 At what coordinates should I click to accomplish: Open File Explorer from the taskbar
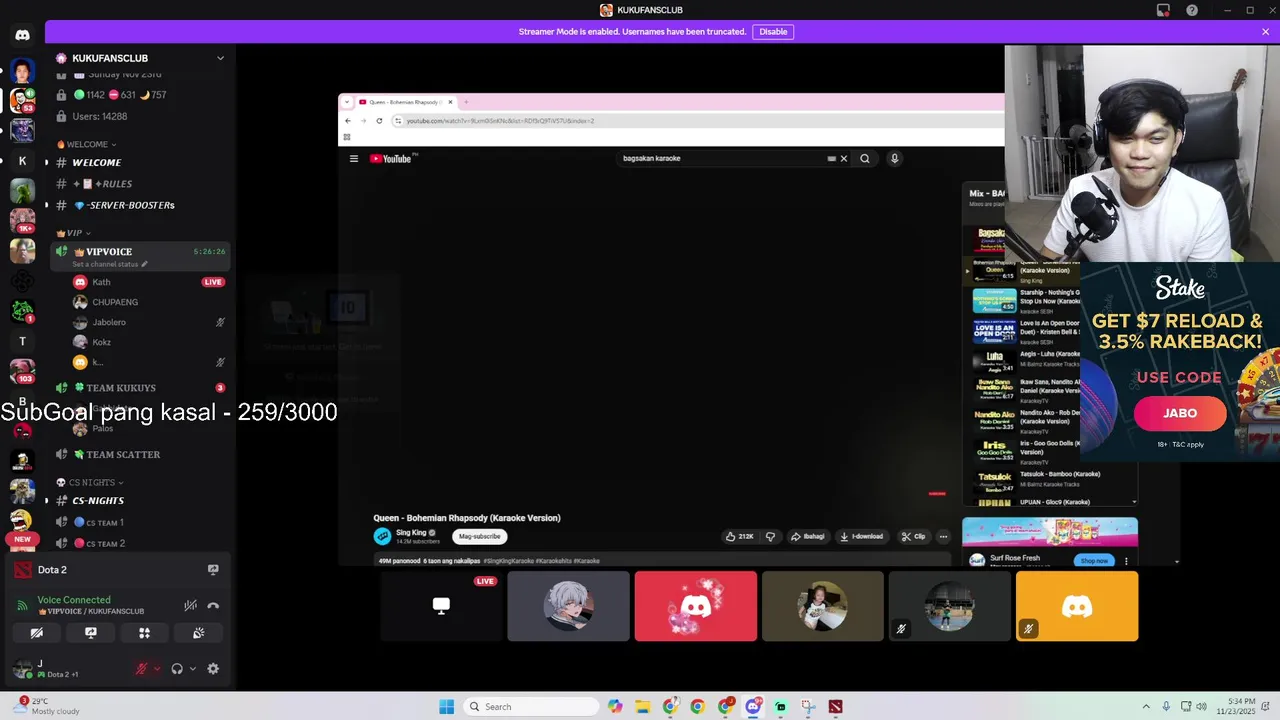[642, 707]
